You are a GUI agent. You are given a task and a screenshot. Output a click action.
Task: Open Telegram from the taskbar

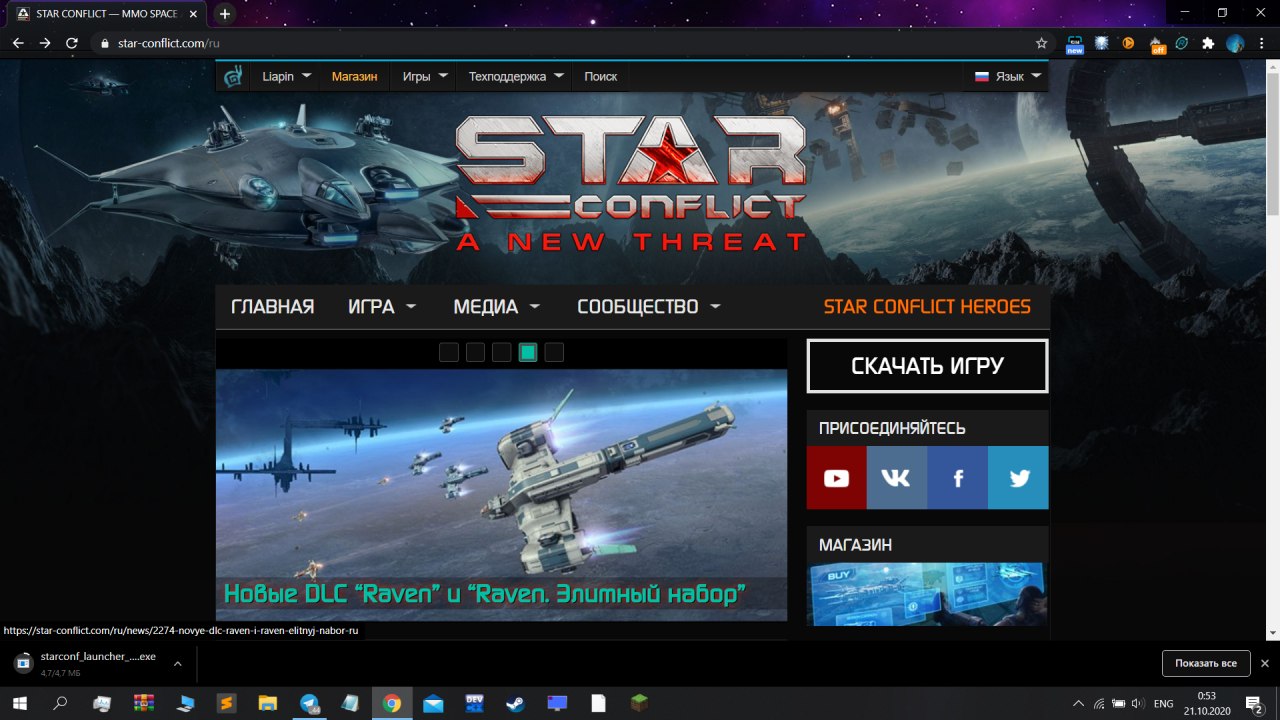309,703
